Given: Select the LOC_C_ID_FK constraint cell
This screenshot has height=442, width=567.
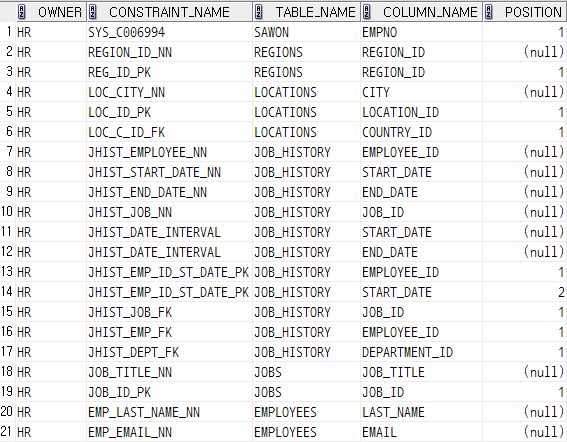Looking at the screenshot, I should 169,132.
